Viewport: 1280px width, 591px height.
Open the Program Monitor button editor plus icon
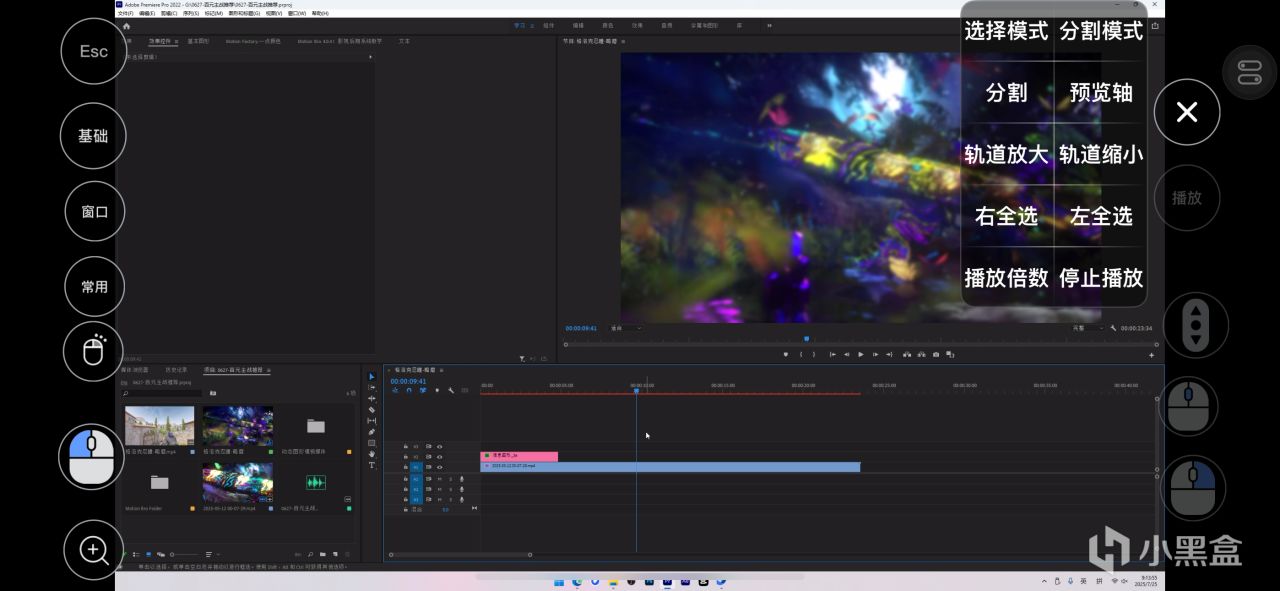point(1151,355)
